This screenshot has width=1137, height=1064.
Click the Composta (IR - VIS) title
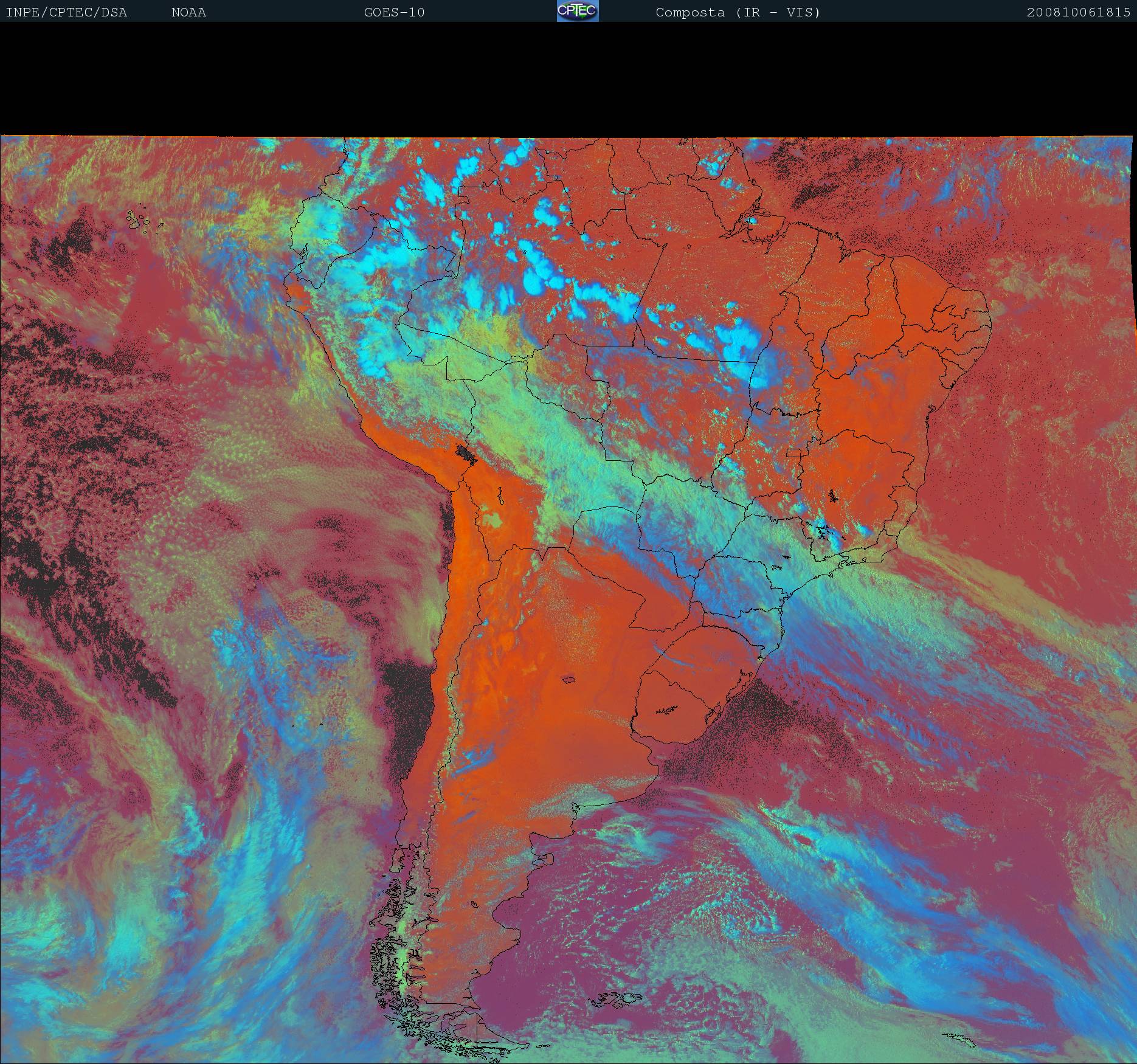(x=738, y=13)
